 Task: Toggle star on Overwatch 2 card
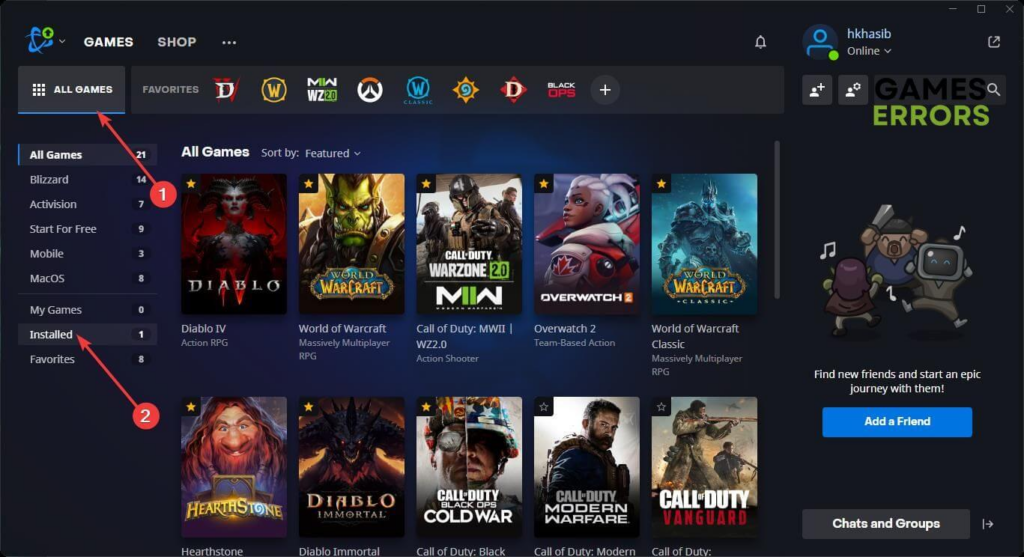[x=543, y=184]
